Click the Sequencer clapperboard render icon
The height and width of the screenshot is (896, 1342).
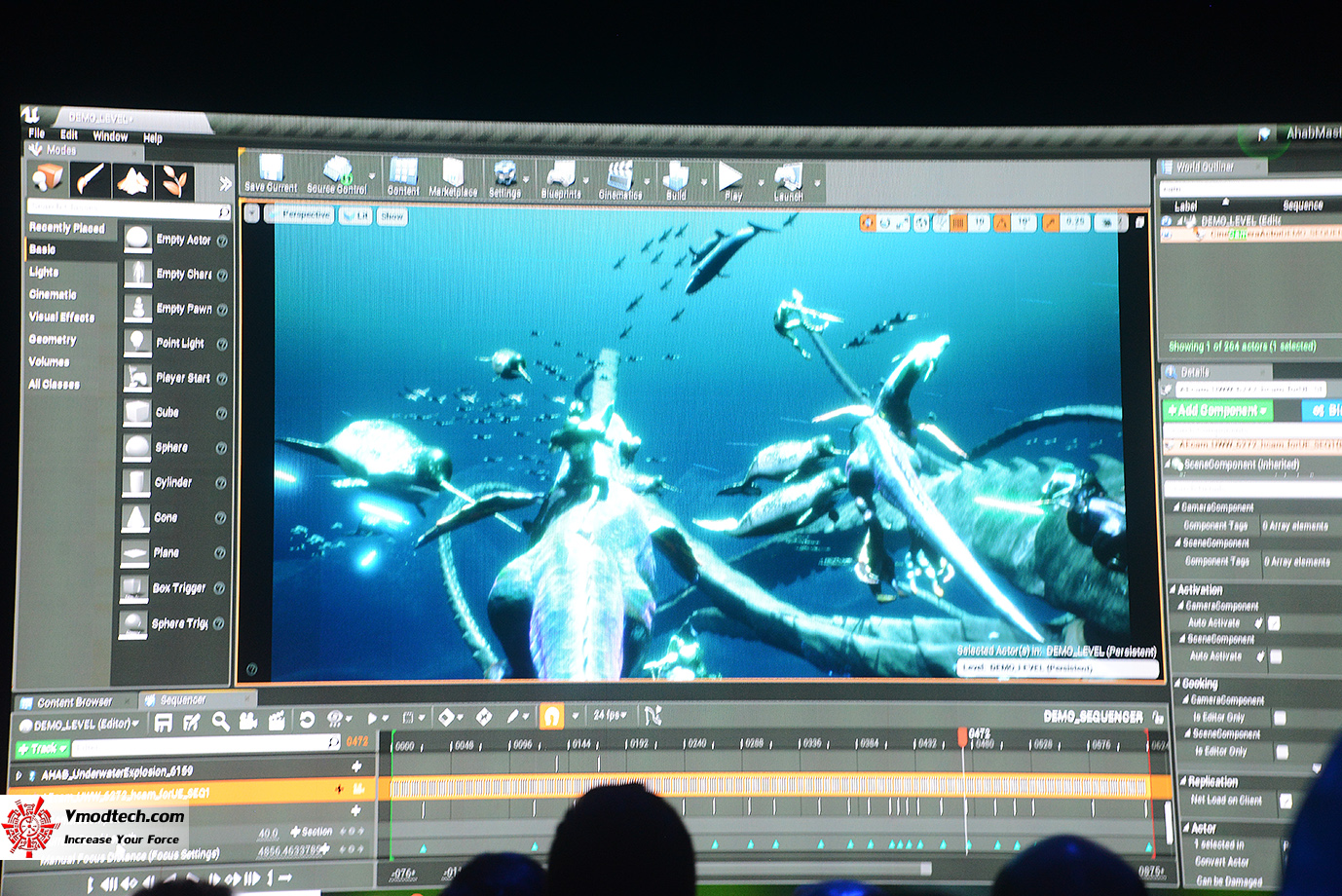coord(277,721)
